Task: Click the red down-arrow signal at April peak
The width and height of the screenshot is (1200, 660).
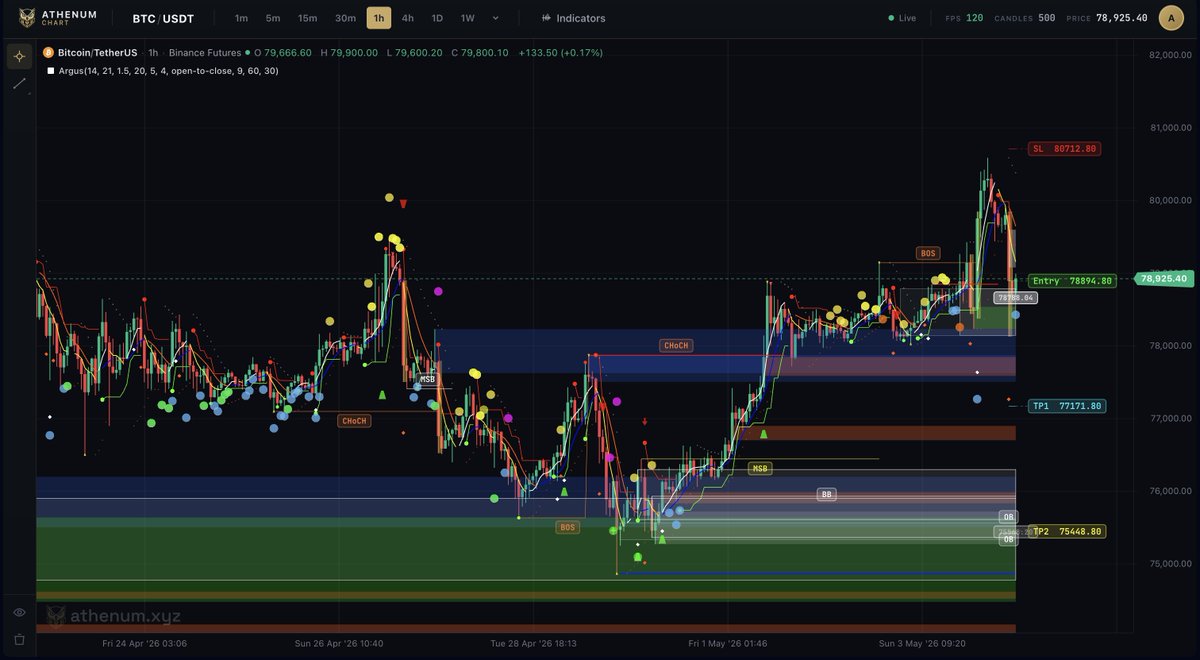Action: tap(403, 204)
